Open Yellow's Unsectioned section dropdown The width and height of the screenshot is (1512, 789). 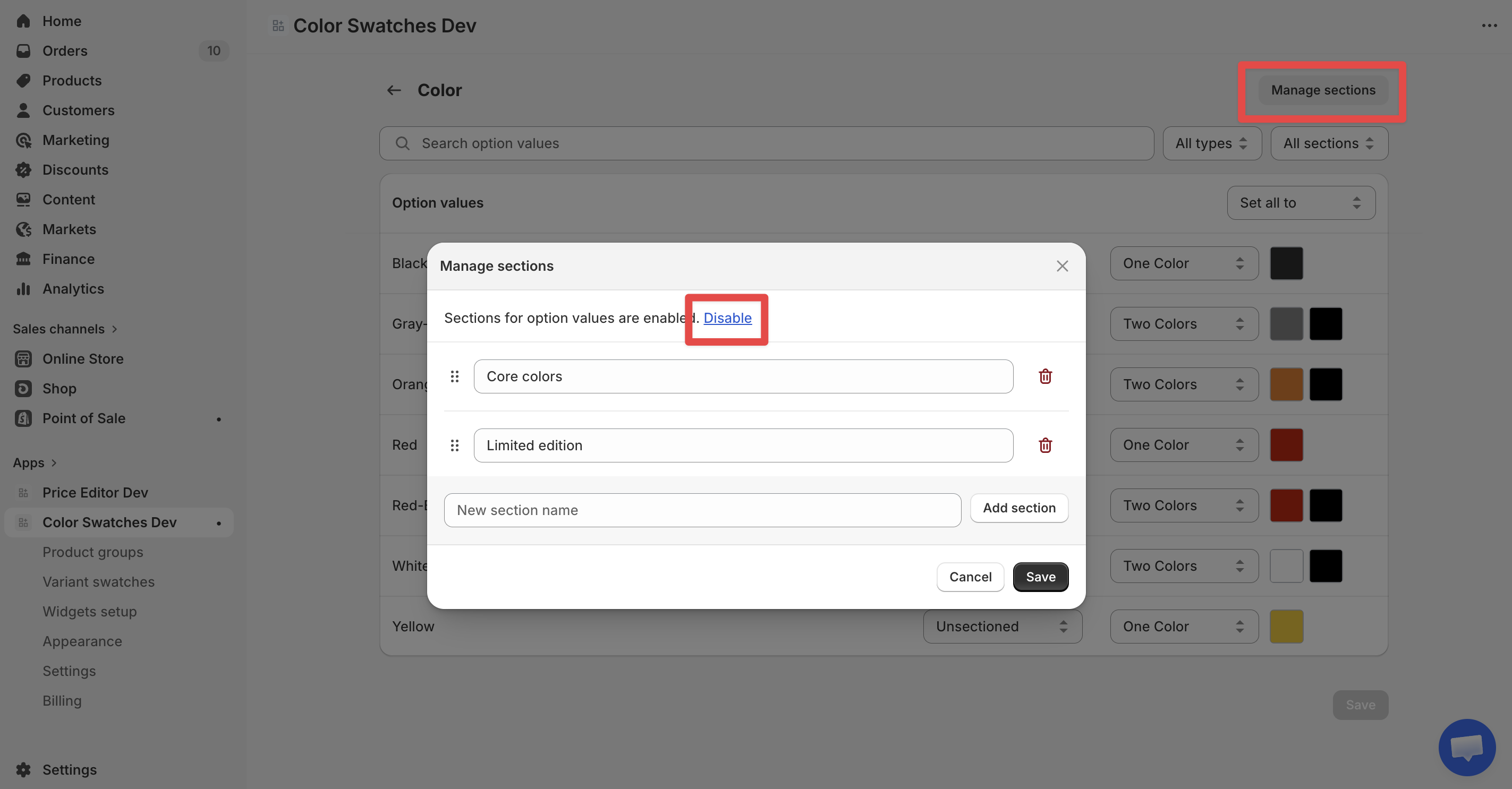point(1001,627)
